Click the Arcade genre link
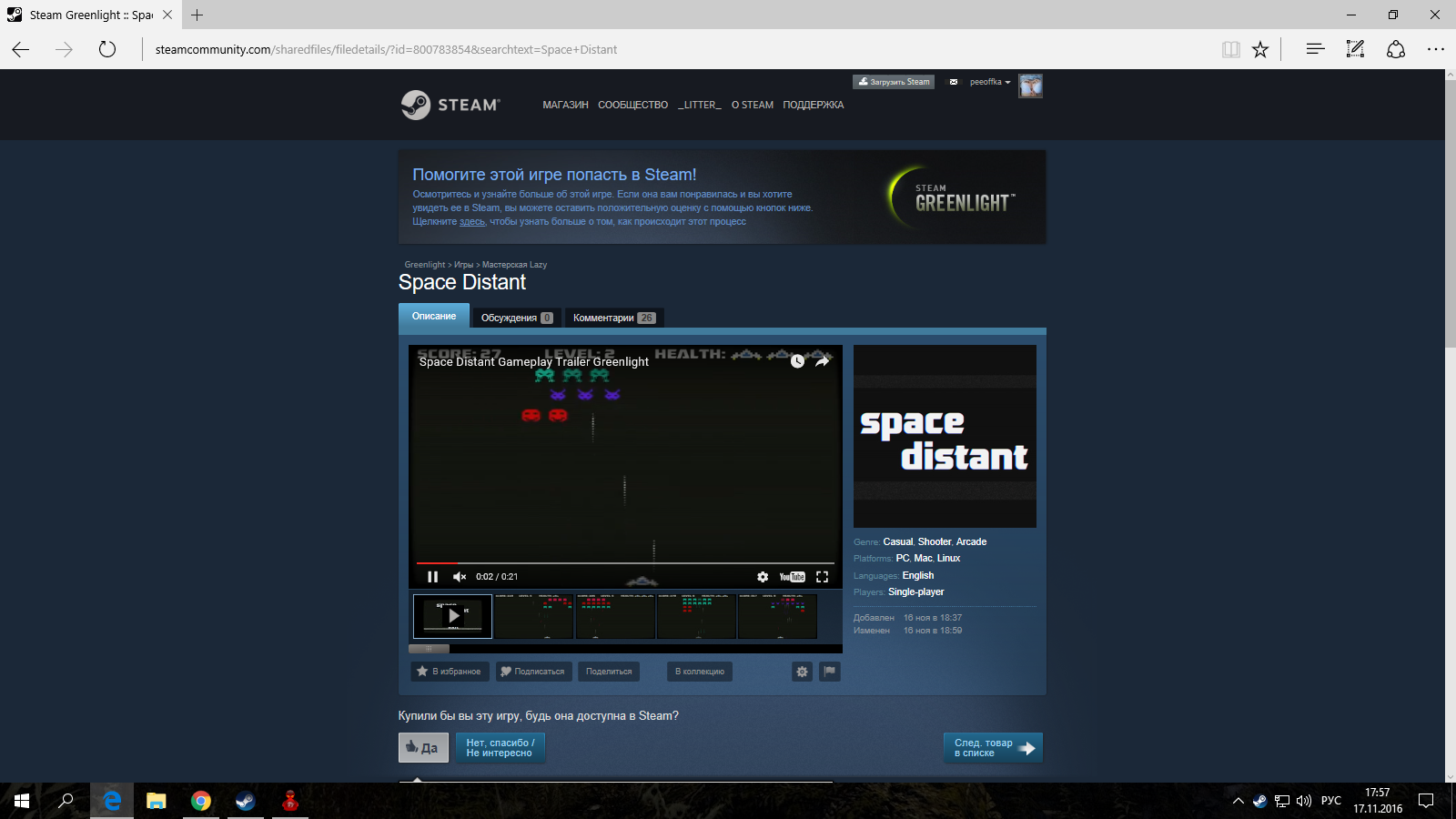Viewport: 1456px width, 819px height. pyautogui.click(x=971, y=542)
